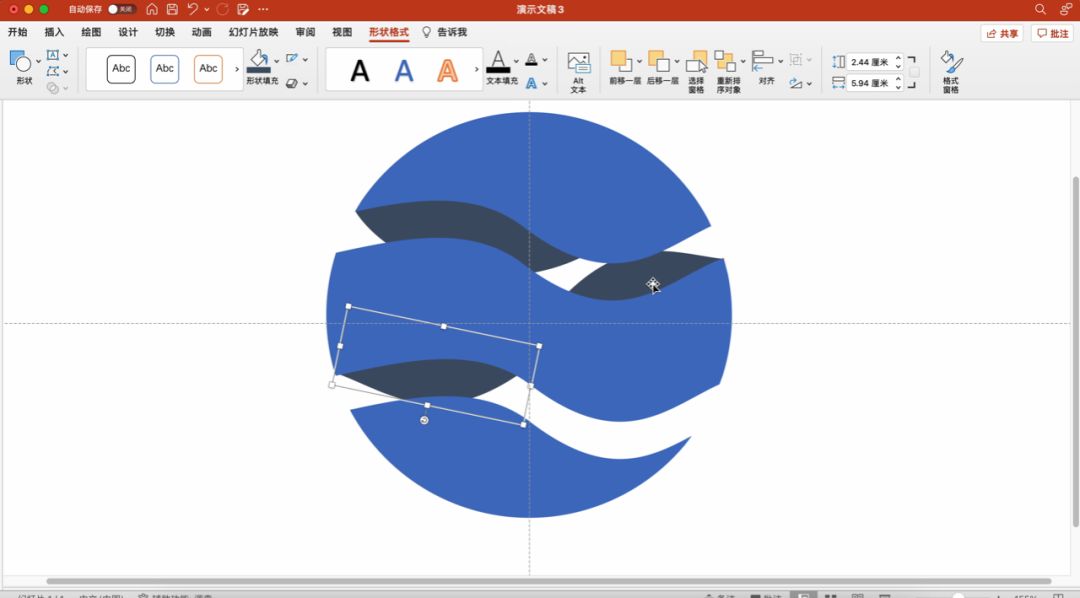The height and width of the screenshot is (598, 1080).
Task: Select the orange outlined A WordArt style
Action: [448, 70]
